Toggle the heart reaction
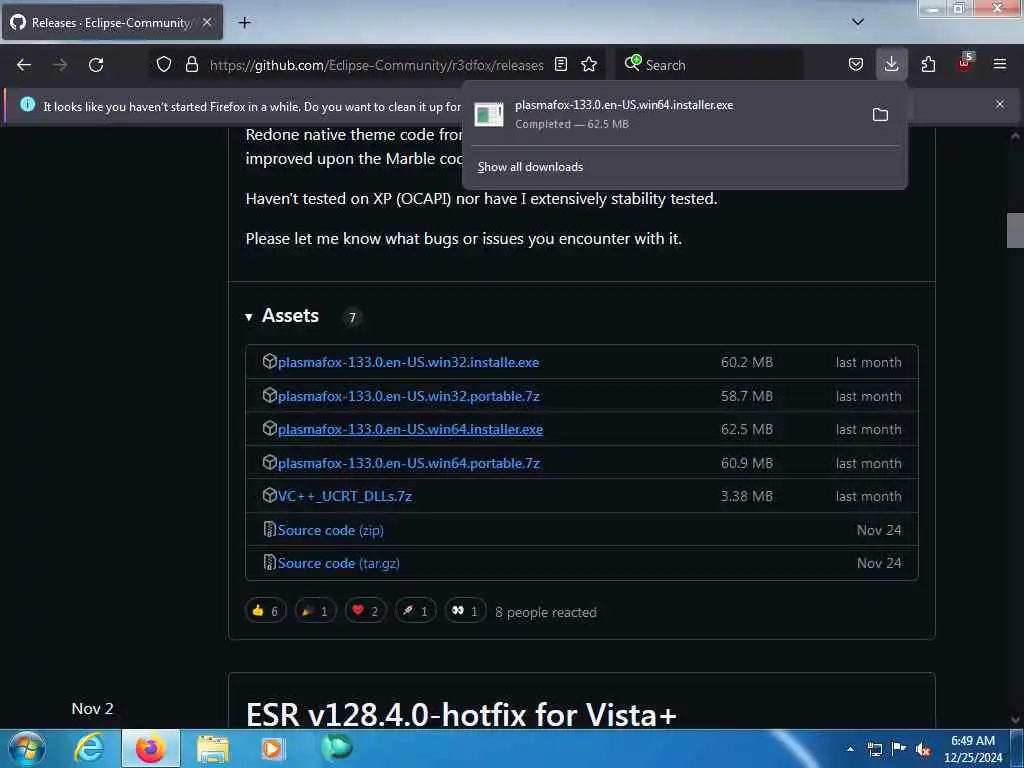Image resolution: width=1024 pixels, height=768 pixels. pos(366,611)
